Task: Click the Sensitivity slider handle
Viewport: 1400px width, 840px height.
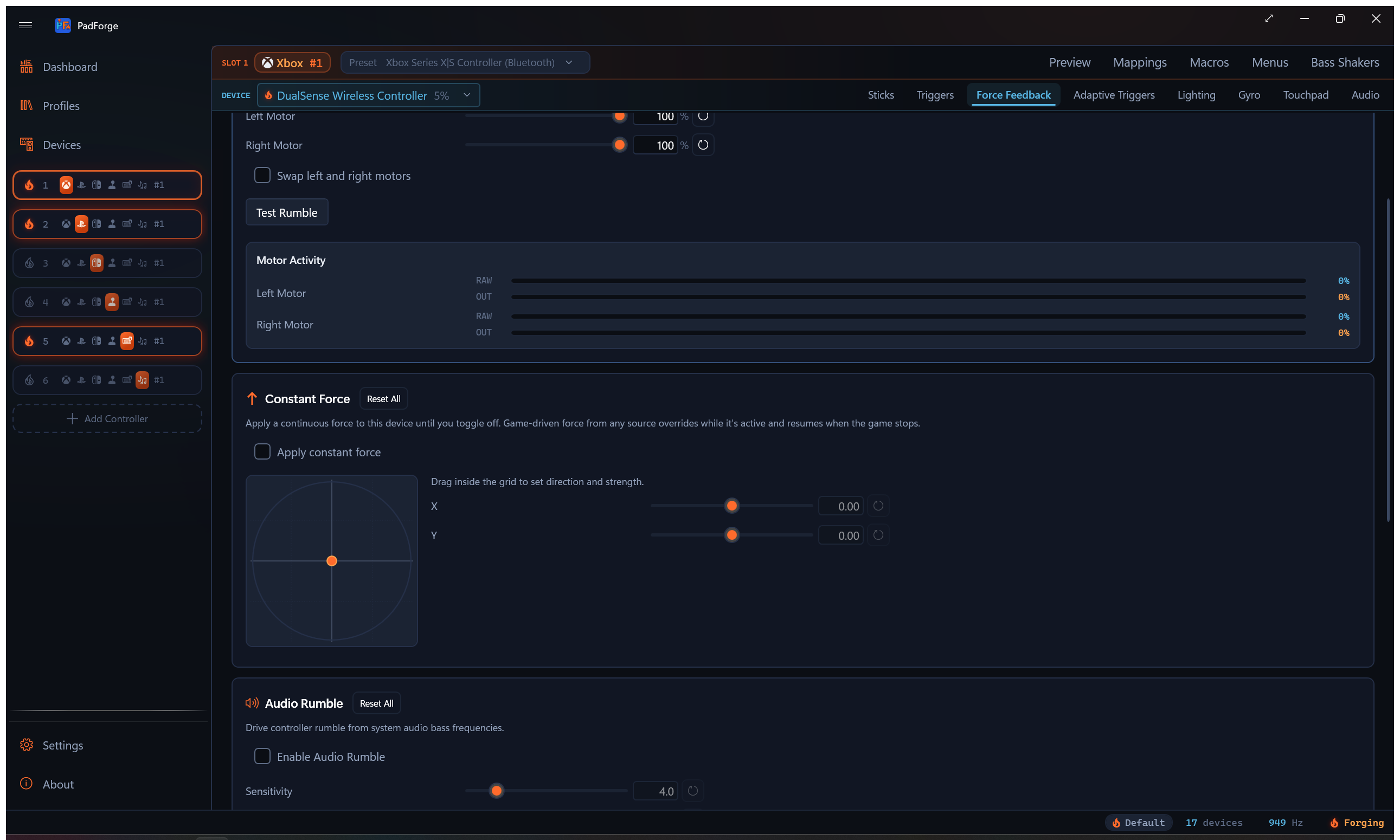Action: pos(497,791)
